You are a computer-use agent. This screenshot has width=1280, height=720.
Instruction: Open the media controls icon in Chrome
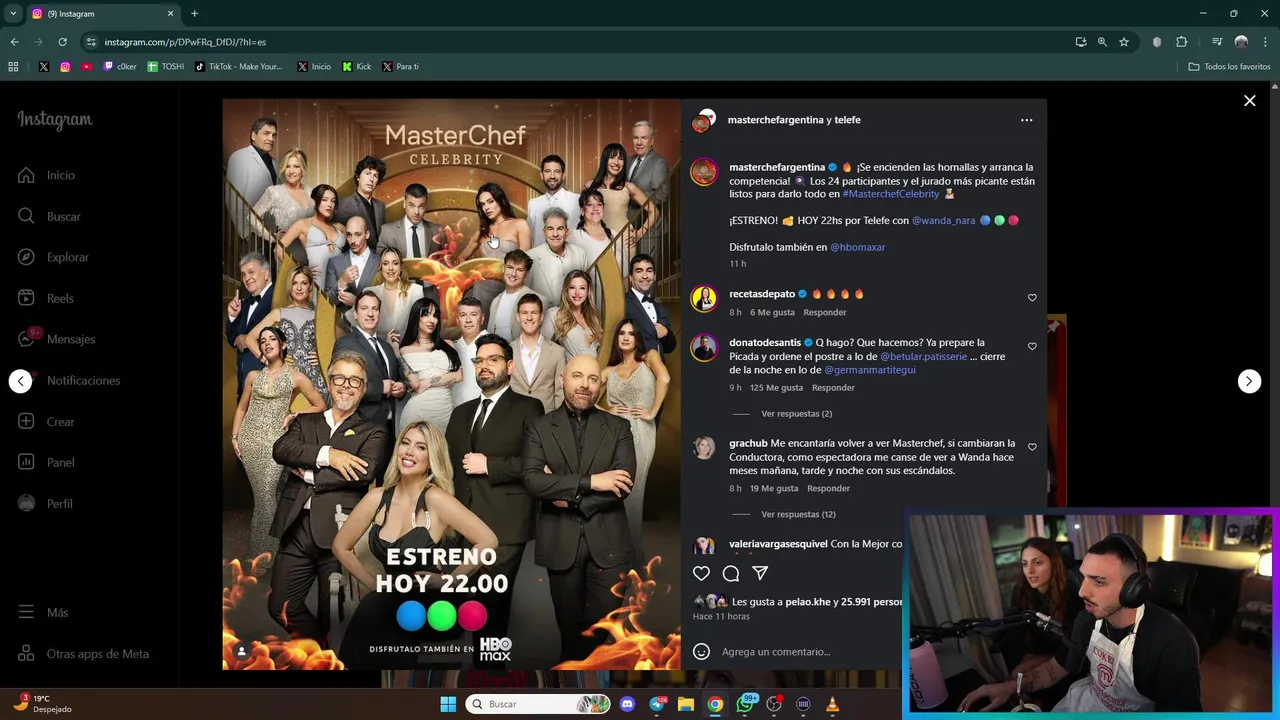pyautogui.click(x=1217, y=42)
